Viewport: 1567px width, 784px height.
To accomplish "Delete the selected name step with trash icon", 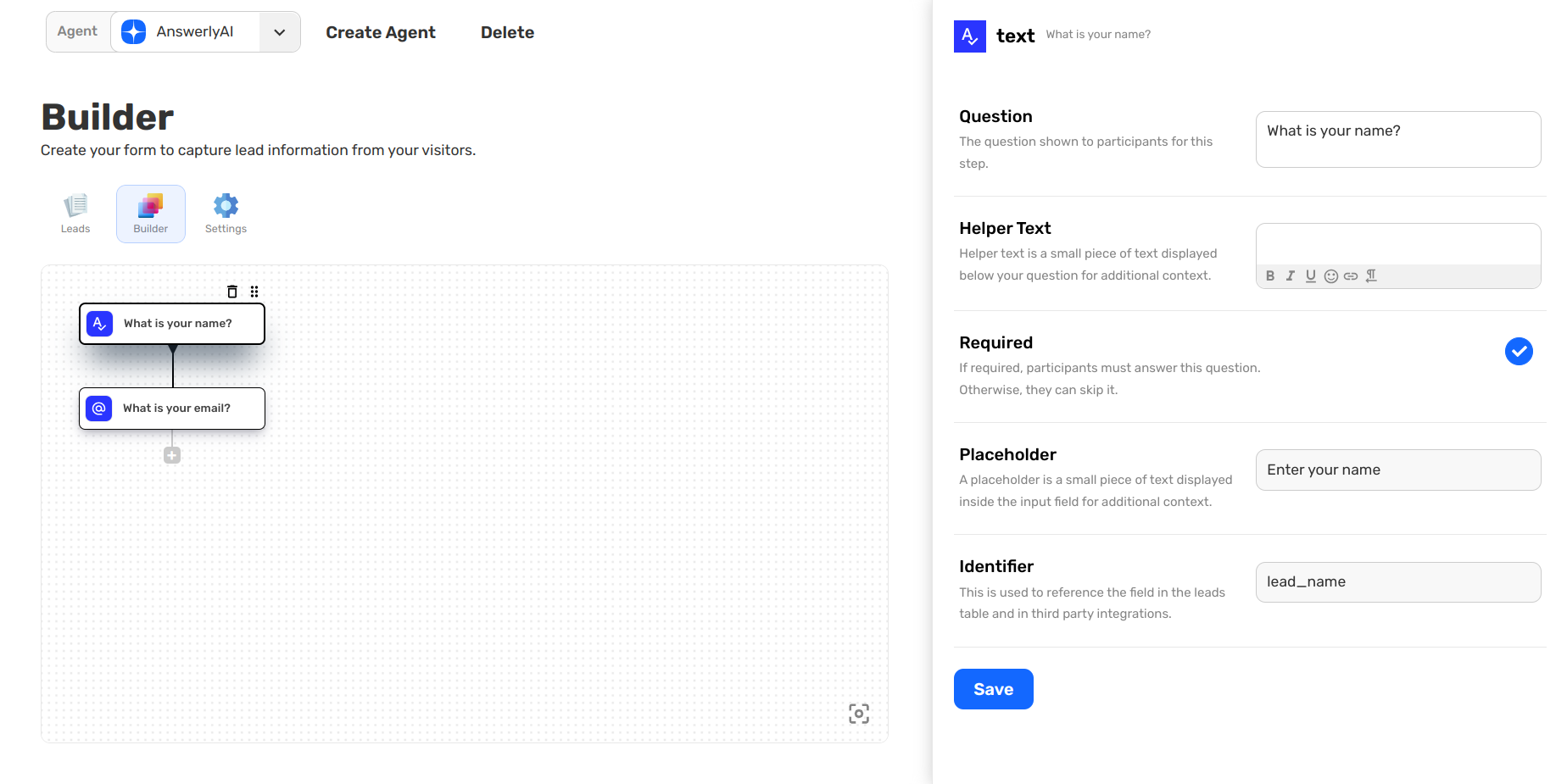I will click(x=232, y=292).
